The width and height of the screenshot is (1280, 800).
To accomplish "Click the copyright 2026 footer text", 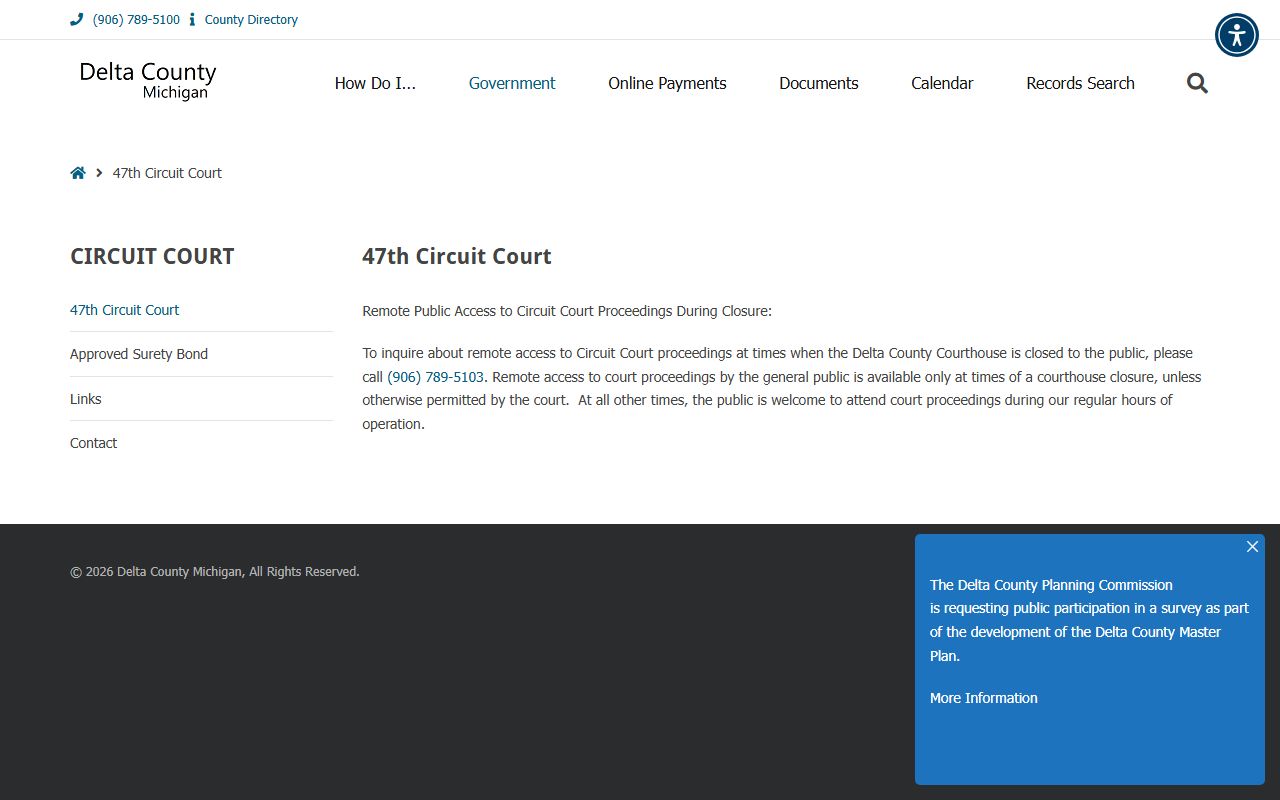I will click(215, 572).
